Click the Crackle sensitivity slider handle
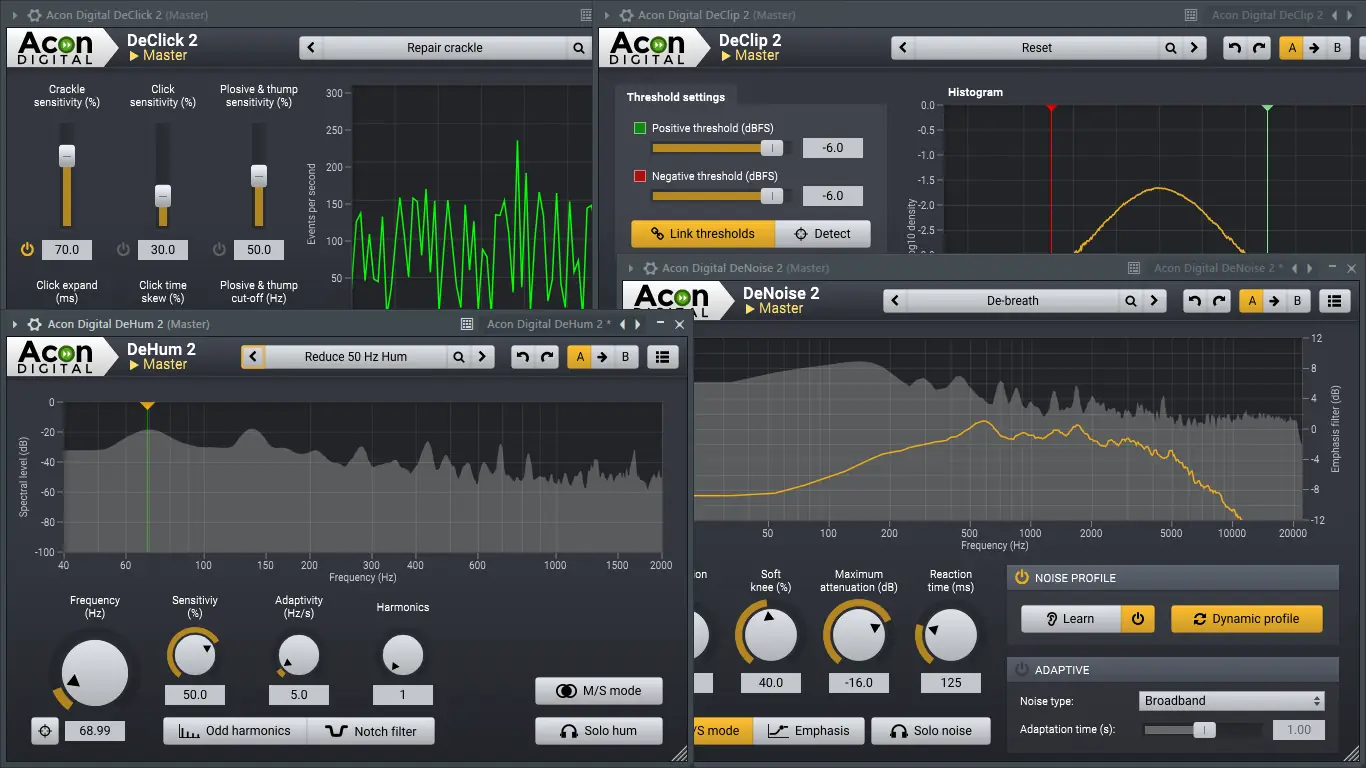Viewport: 1366px width, 768px height. [x=67, y=156]
